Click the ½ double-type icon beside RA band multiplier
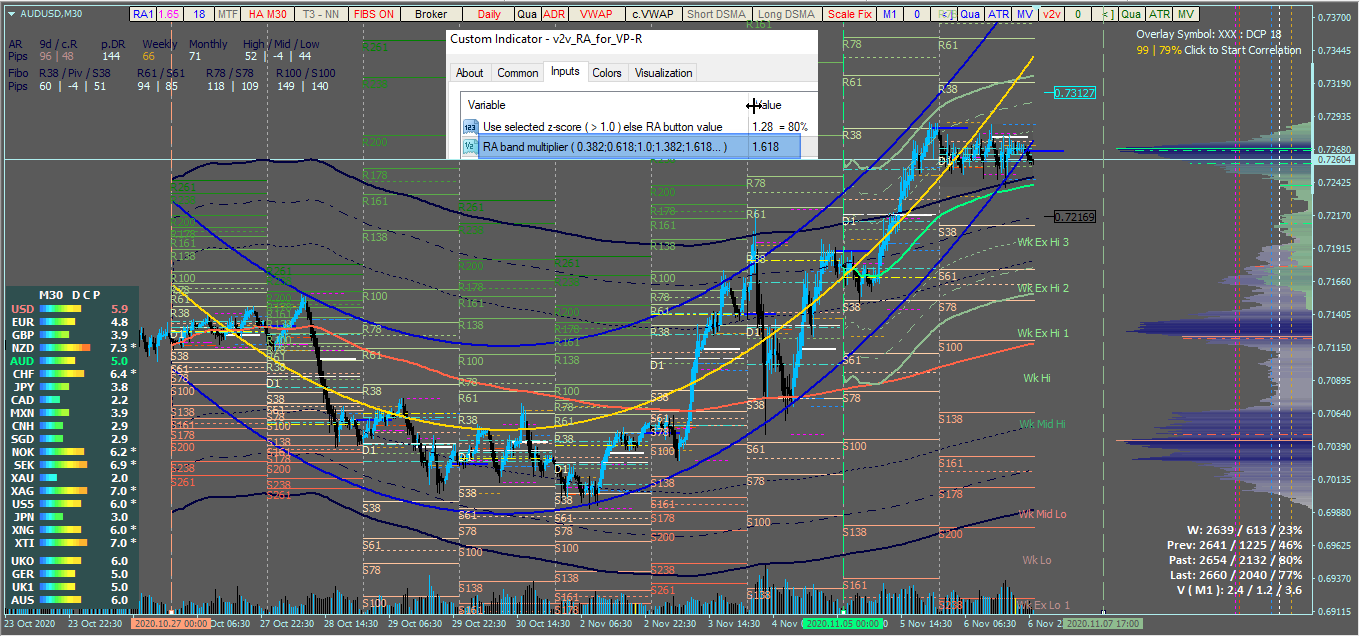Viewport: 1360px width, 636px height. pyautogui.click(x=471, y=147)
